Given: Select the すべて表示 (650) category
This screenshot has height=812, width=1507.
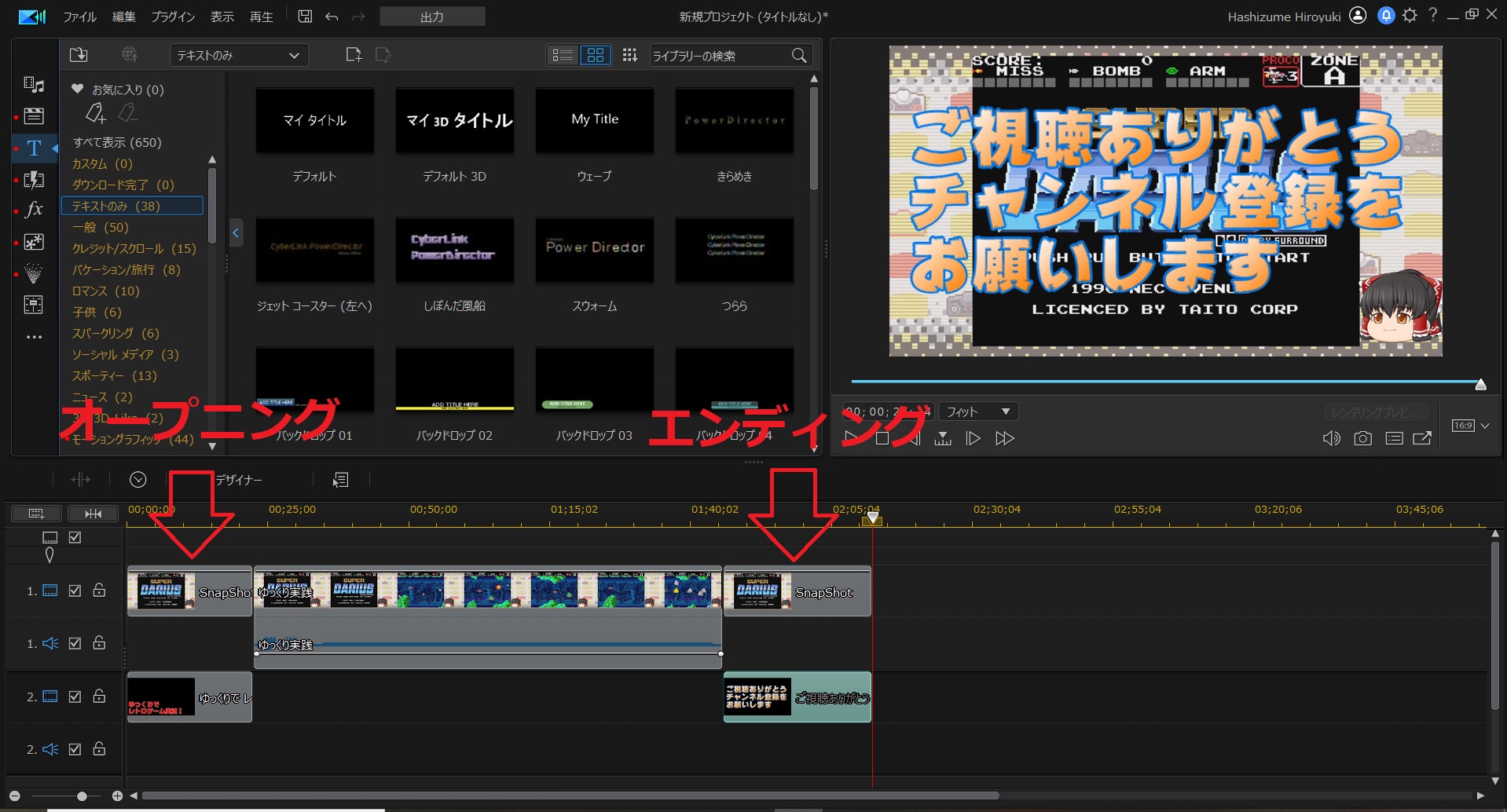Looking at the screenshot, I should (117, 142).
